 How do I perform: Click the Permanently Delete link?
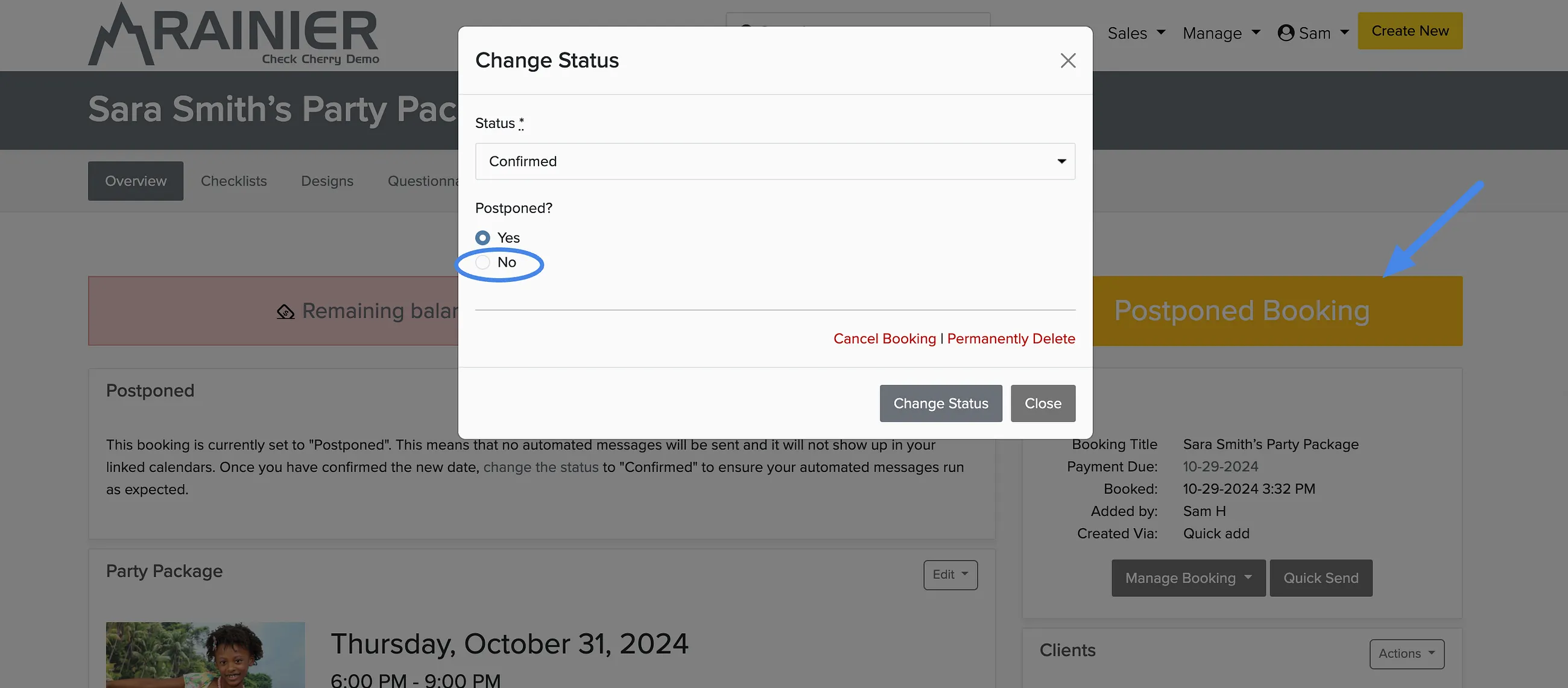[x=1011, y=339]
